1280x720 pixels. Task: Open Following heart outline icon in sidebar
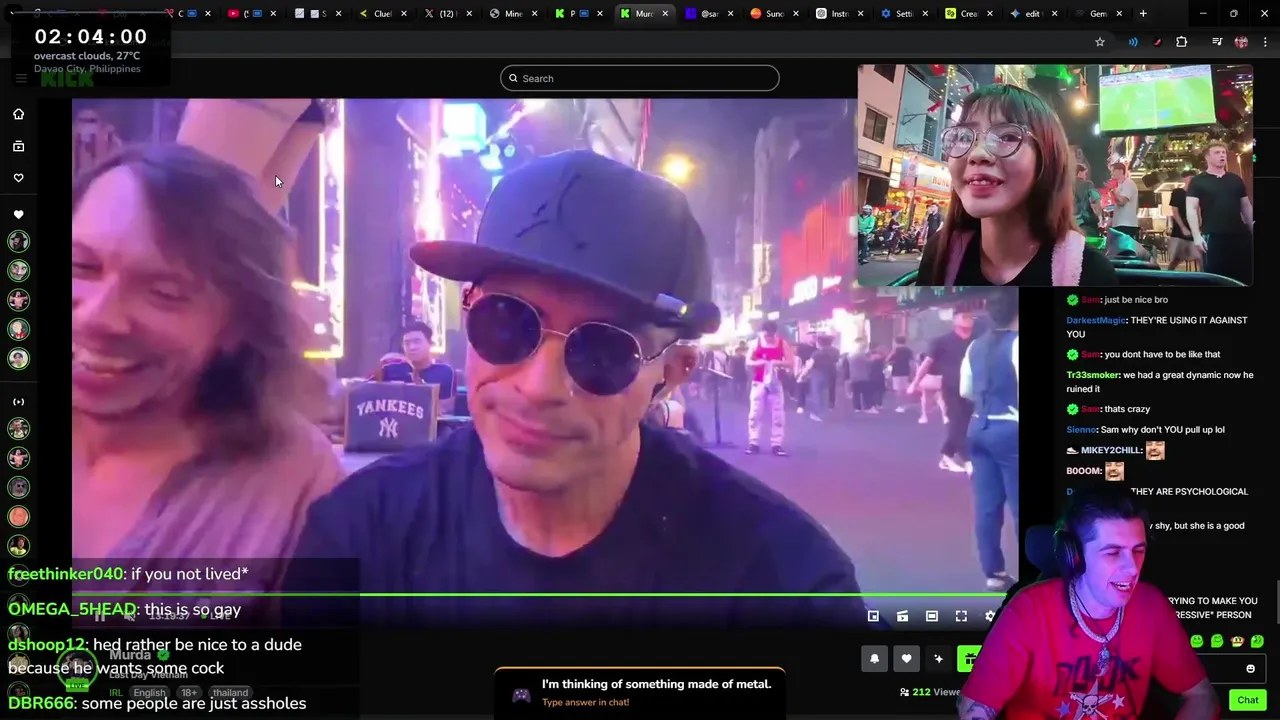[x=18, y=178]
